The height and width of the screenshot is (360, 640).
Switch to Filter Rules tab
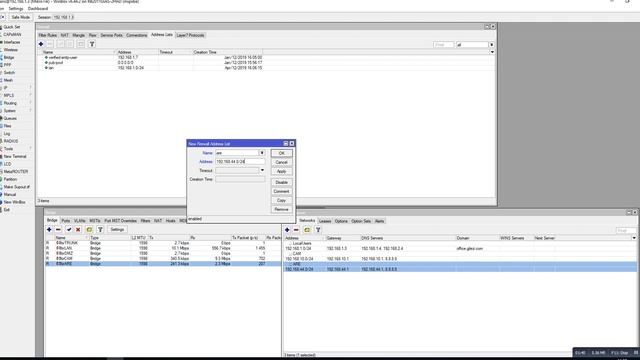point(48,36)
